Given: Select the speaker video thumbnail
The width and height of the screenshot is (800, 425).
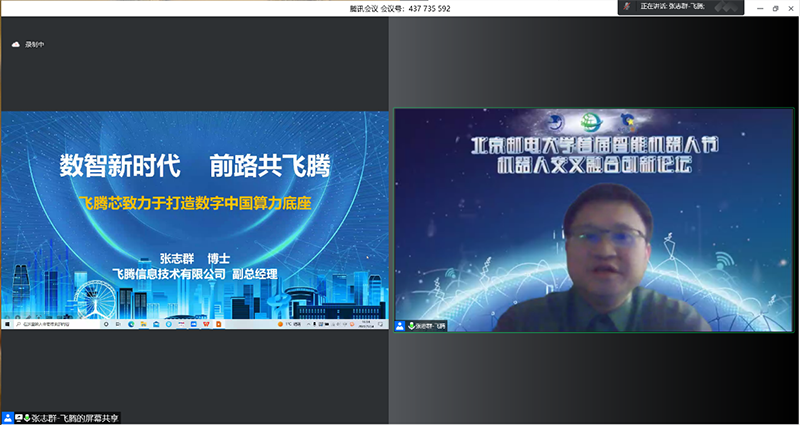Looking at the screenshot, I should pos(593,220).
